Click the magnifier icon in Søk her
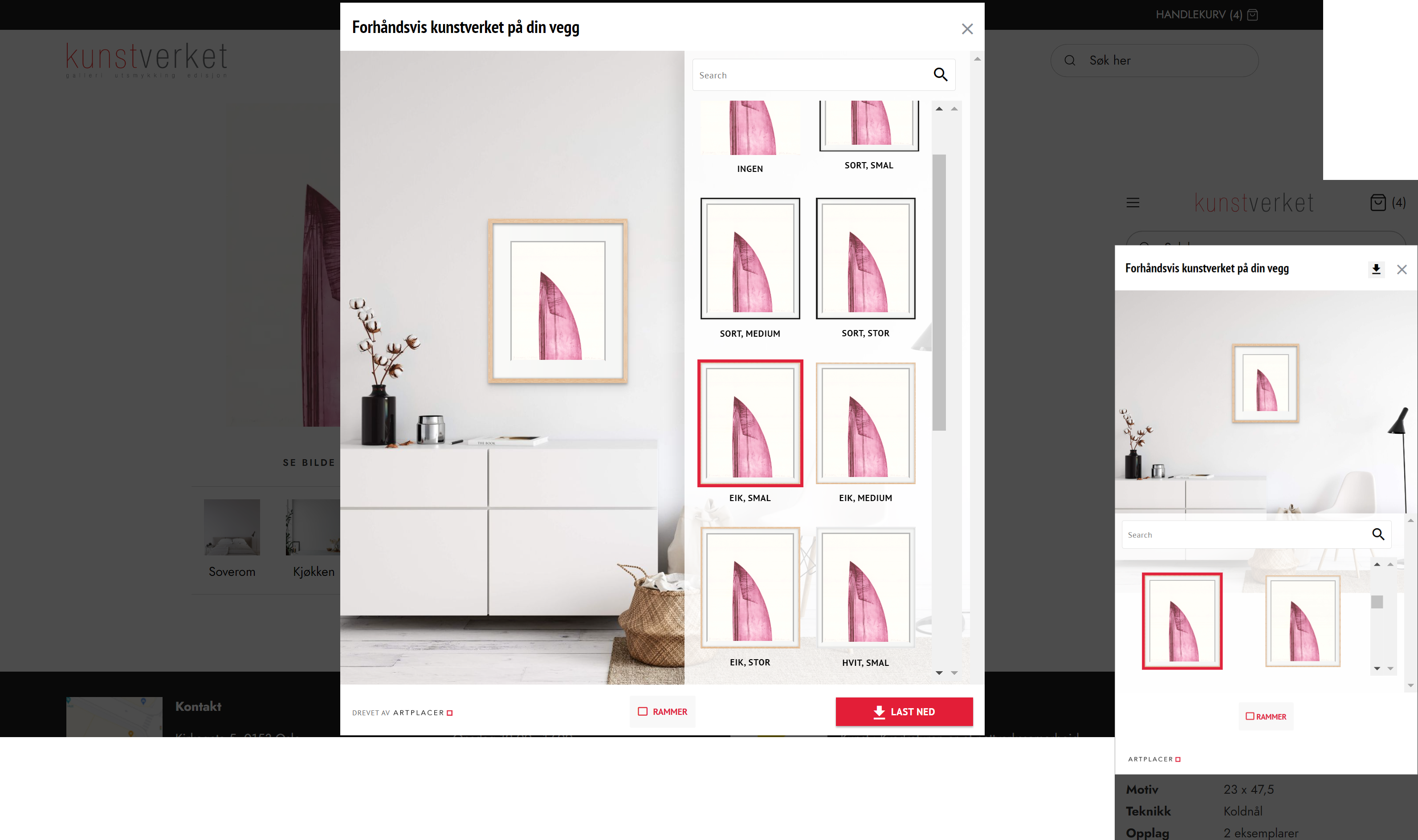This screenshot has height=840, width=1418. pyautogui.click(x=1069, y=60)
